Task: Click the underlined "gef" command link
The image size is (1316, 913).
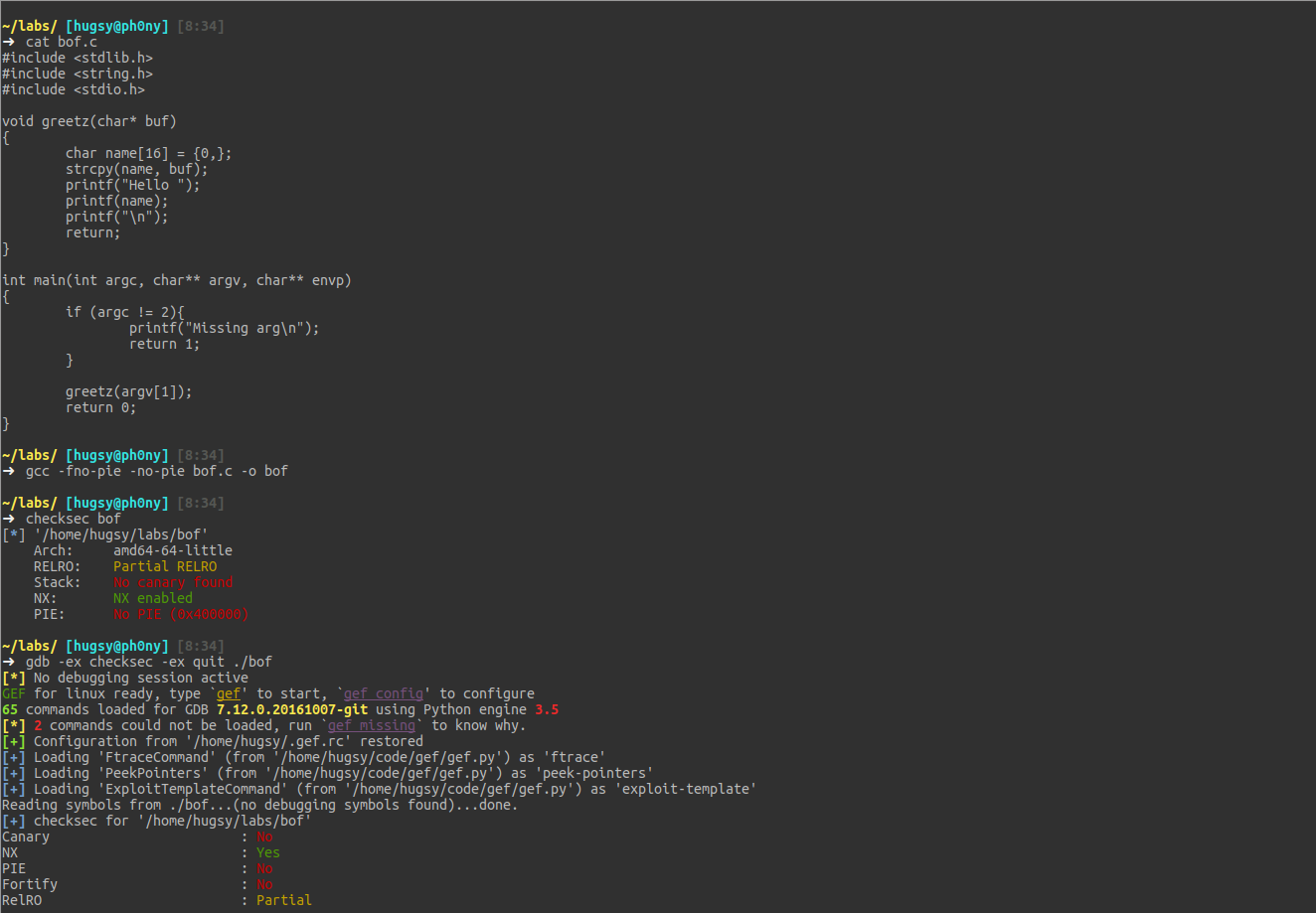Action: point(230,692)
